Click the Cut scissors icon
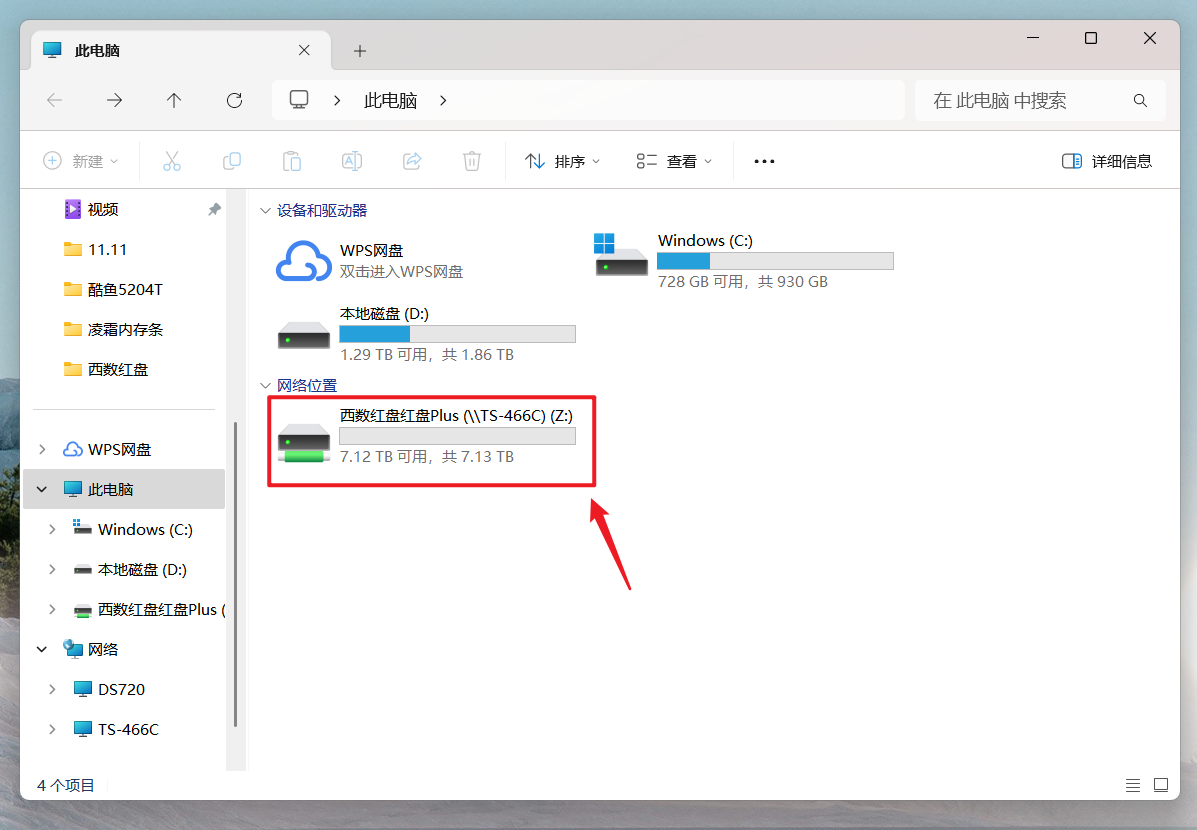 tap(172, 161)
